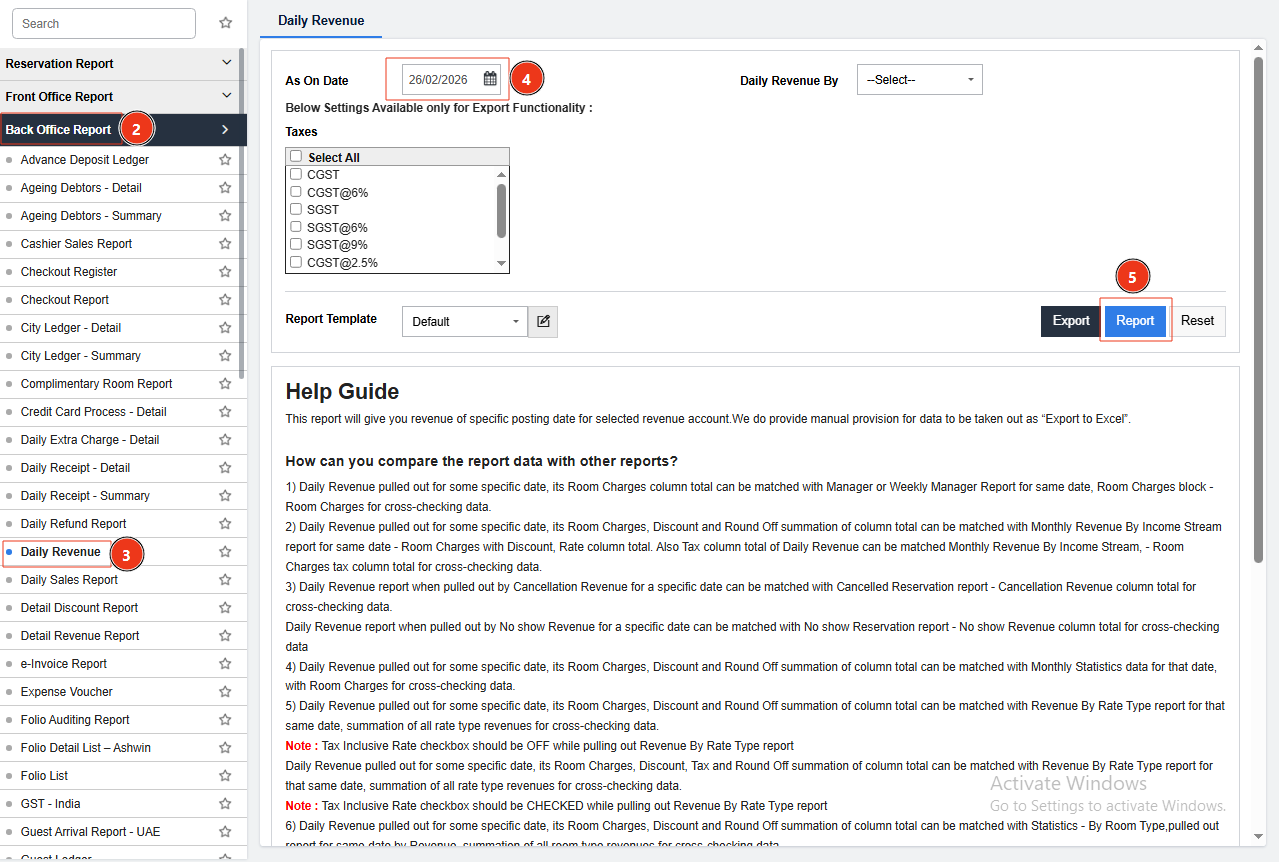
Task: Click the Reset button
Action: click(1197, 321)
